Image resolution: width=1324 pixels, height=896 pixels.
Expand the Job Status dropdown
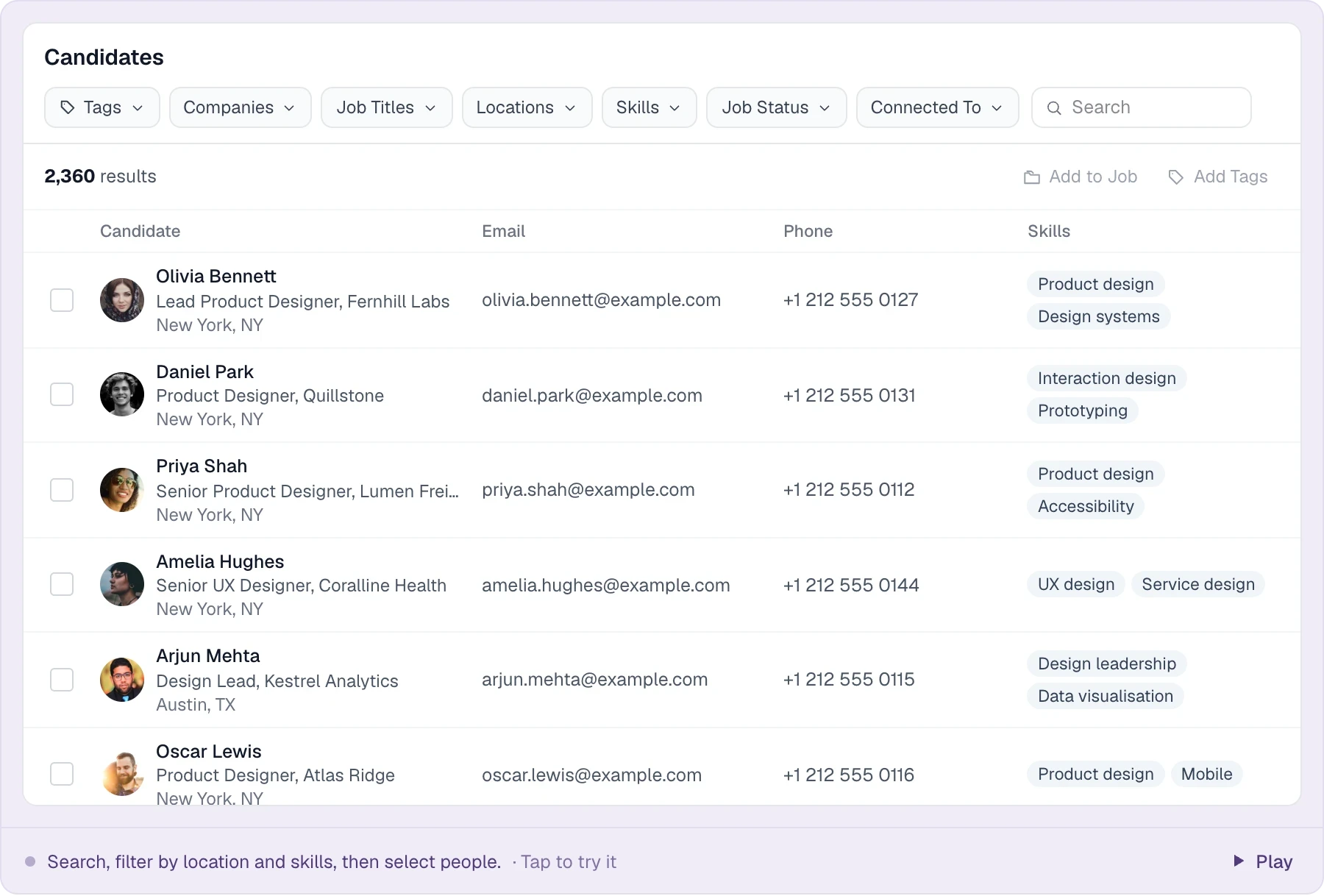(x=777, y=107)
